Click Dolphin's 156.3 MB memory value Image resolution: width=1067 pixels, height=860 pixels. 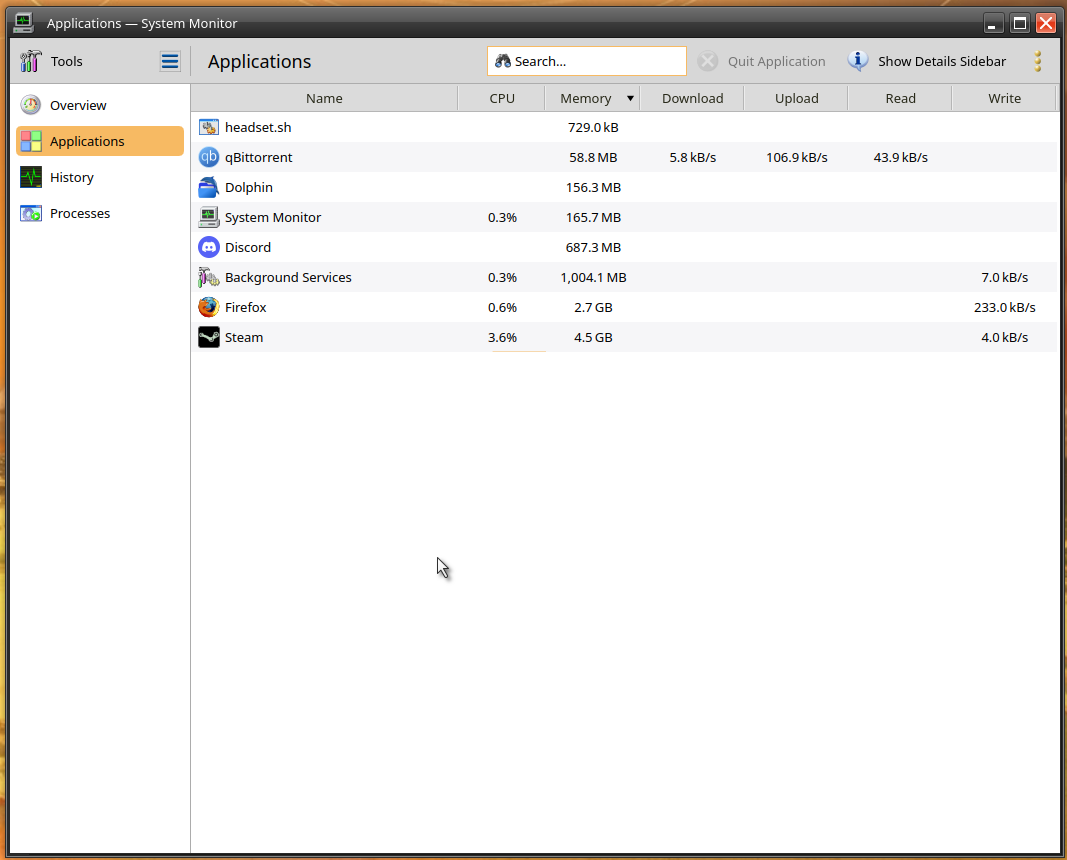click(593, 187)
